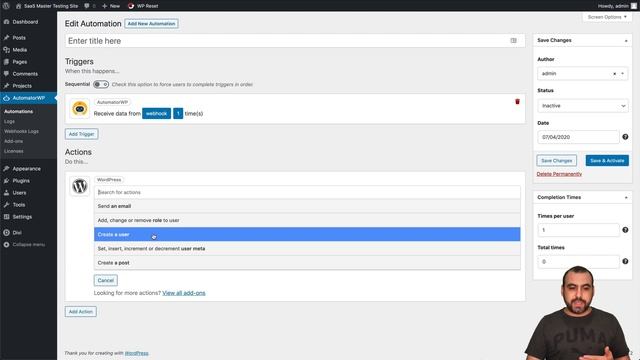Go to Dashboard in sidebar
Viewport: 640px width, 360px height.
click(x=25, y=22)
